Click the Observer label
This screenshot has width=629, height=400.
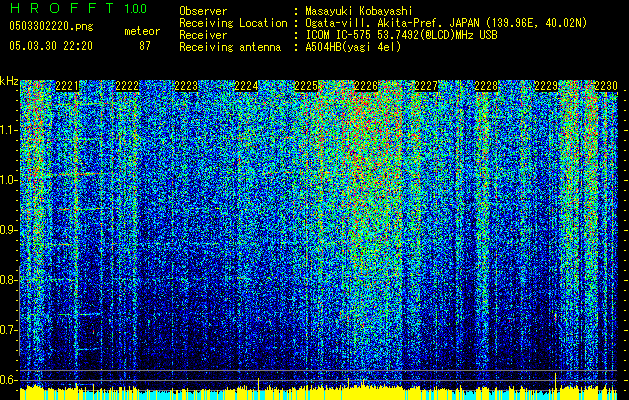click(x=203, y=11)
